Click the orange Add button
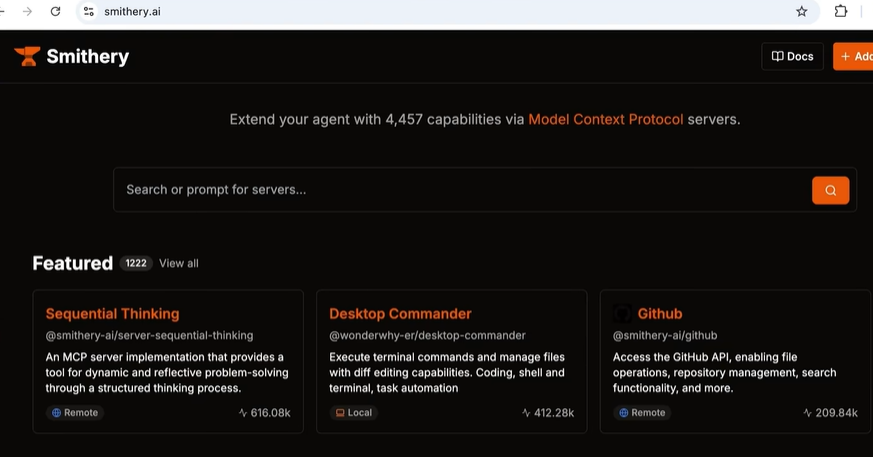This screenshot has width=873, height=457. 854,56
